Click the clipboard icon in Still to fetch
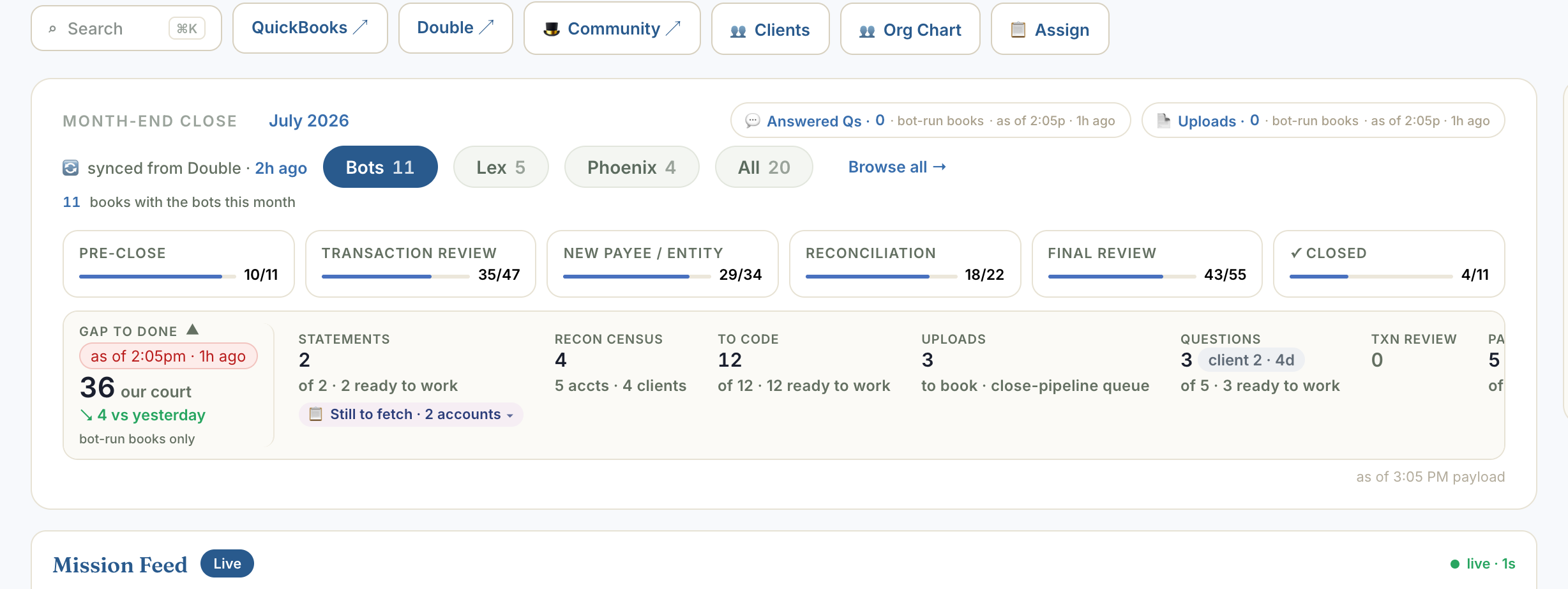This screenshot has height=589, width=1568. [x=315, y=414]
